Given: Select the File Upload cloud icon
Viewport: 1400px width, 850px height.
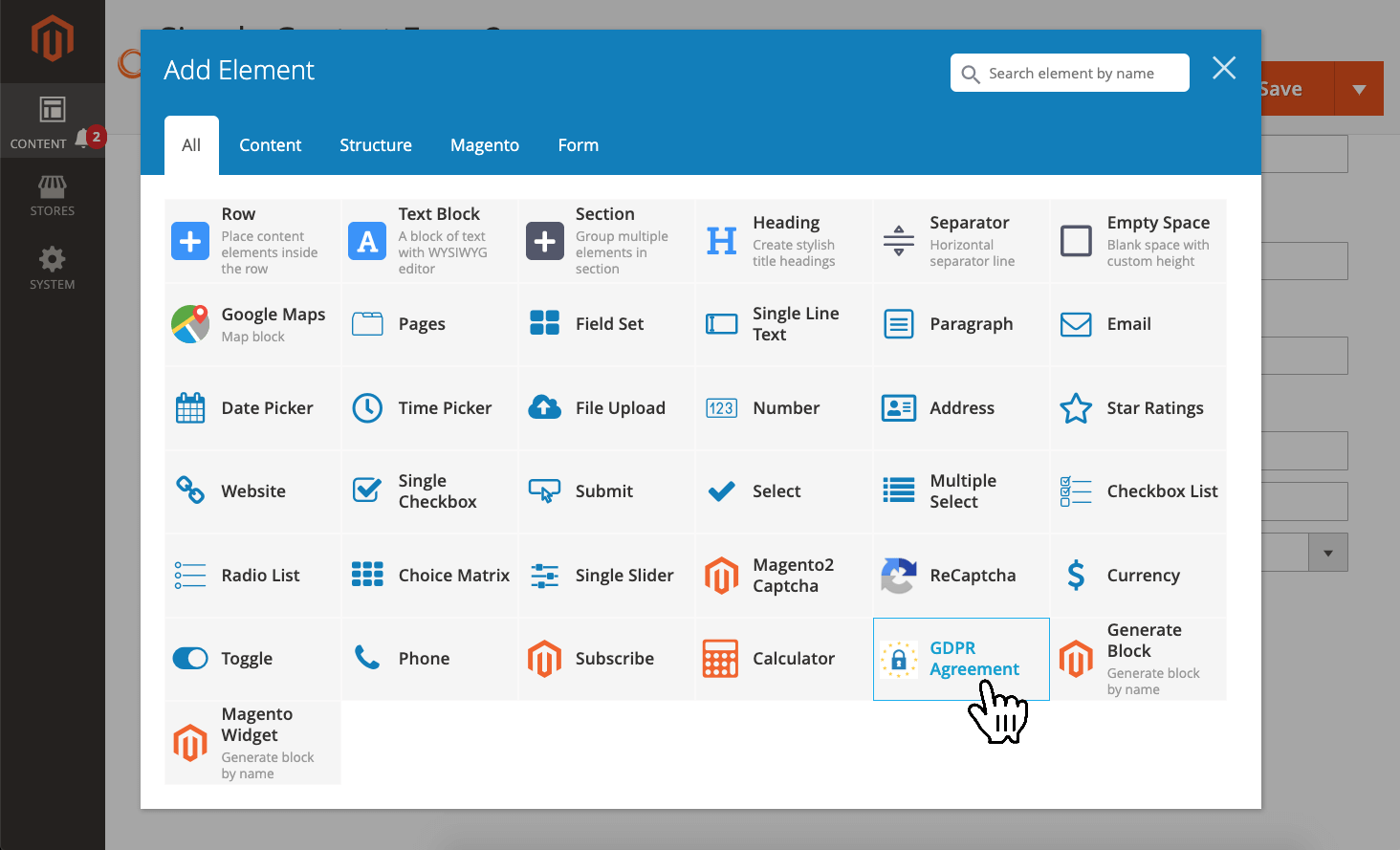Looking at the screenshot, I should 544,408.
